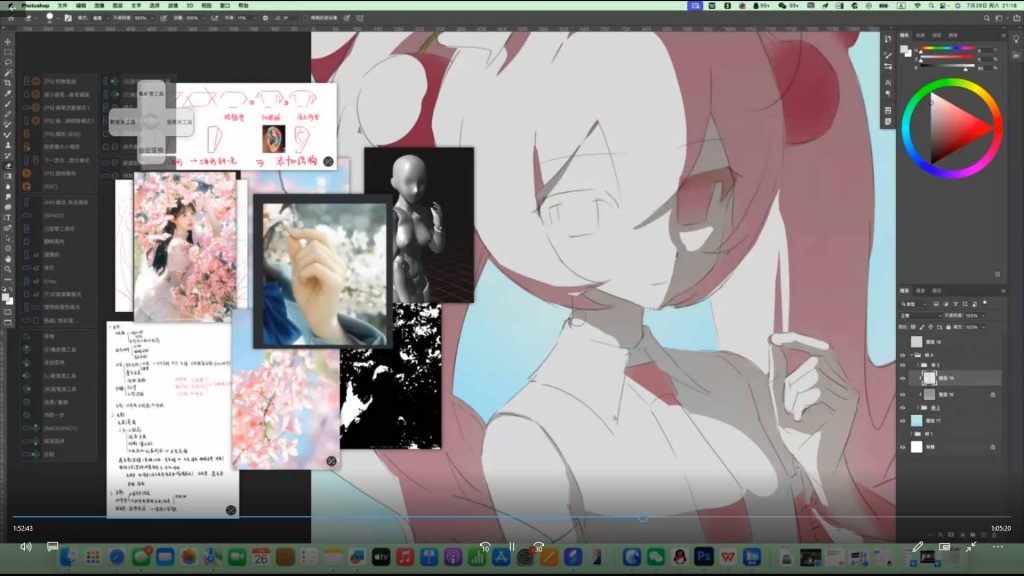Close the cherry blossom reference image
This screenshot has width=1024, height=576.
(331, 461)
